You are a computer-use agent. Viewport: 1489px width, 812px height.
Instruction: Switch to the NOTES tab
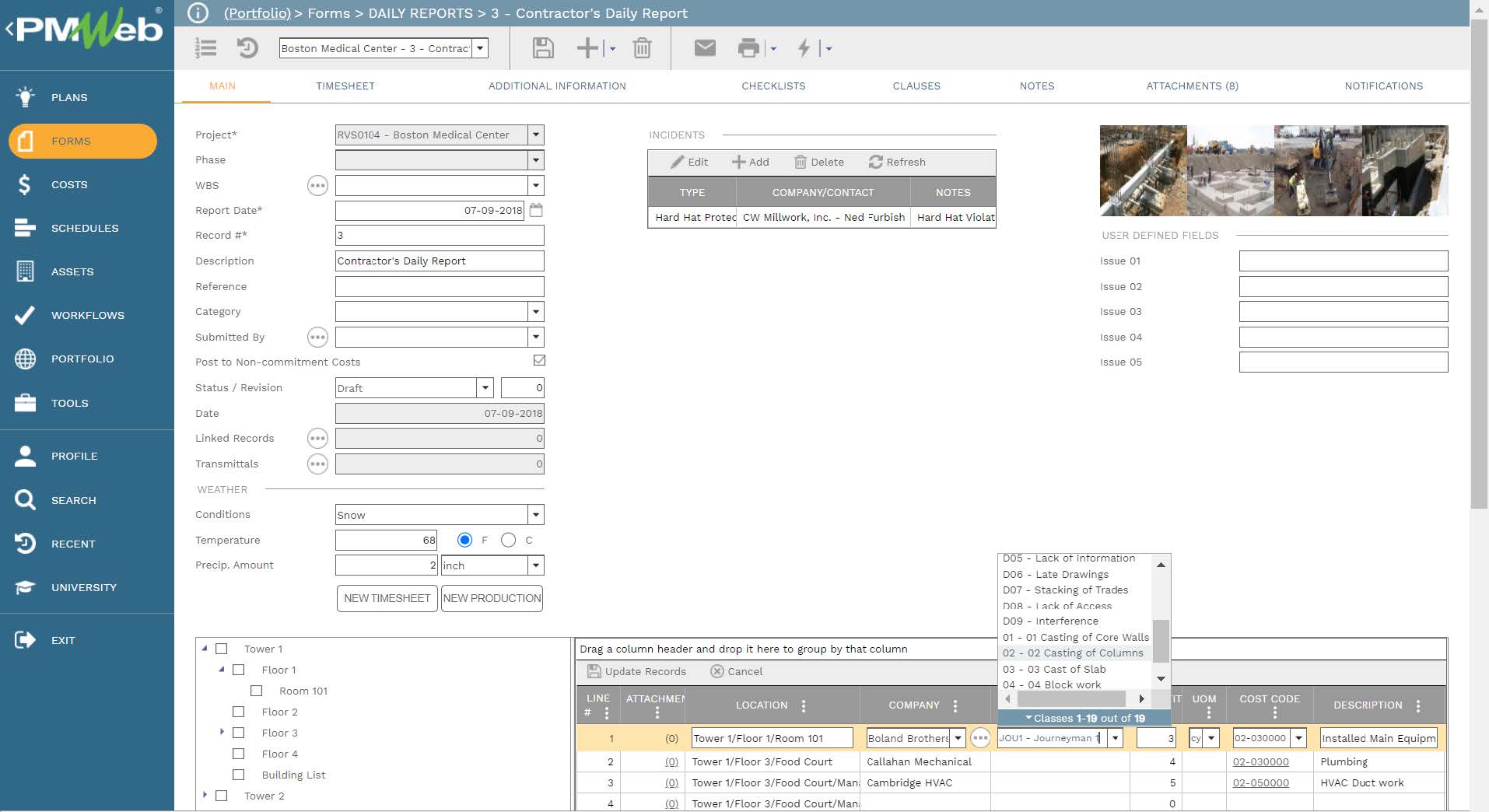(x=1037, y=86)
